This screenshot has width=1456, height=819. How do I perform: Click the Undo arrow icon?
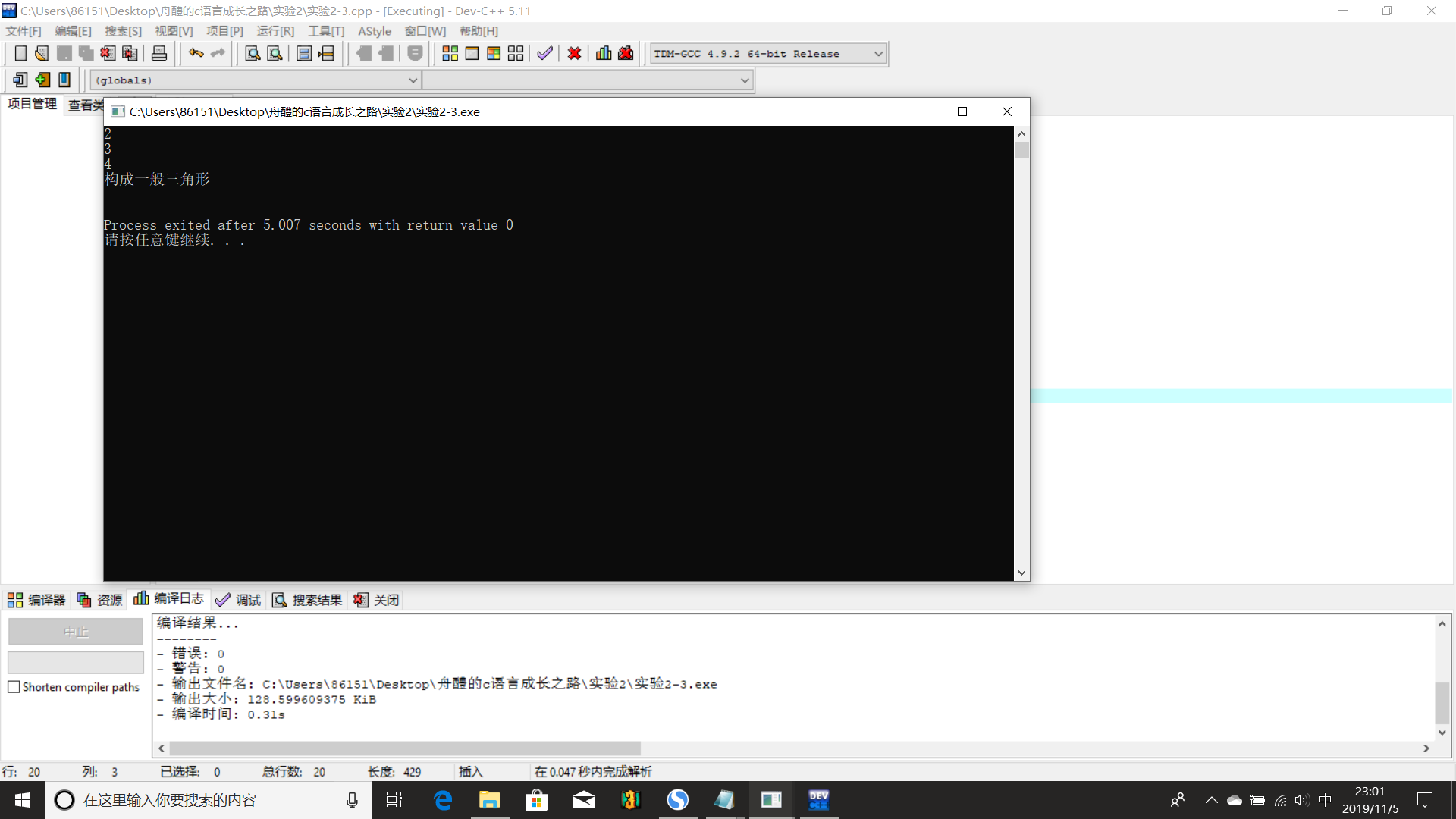(x=196, y=53)
